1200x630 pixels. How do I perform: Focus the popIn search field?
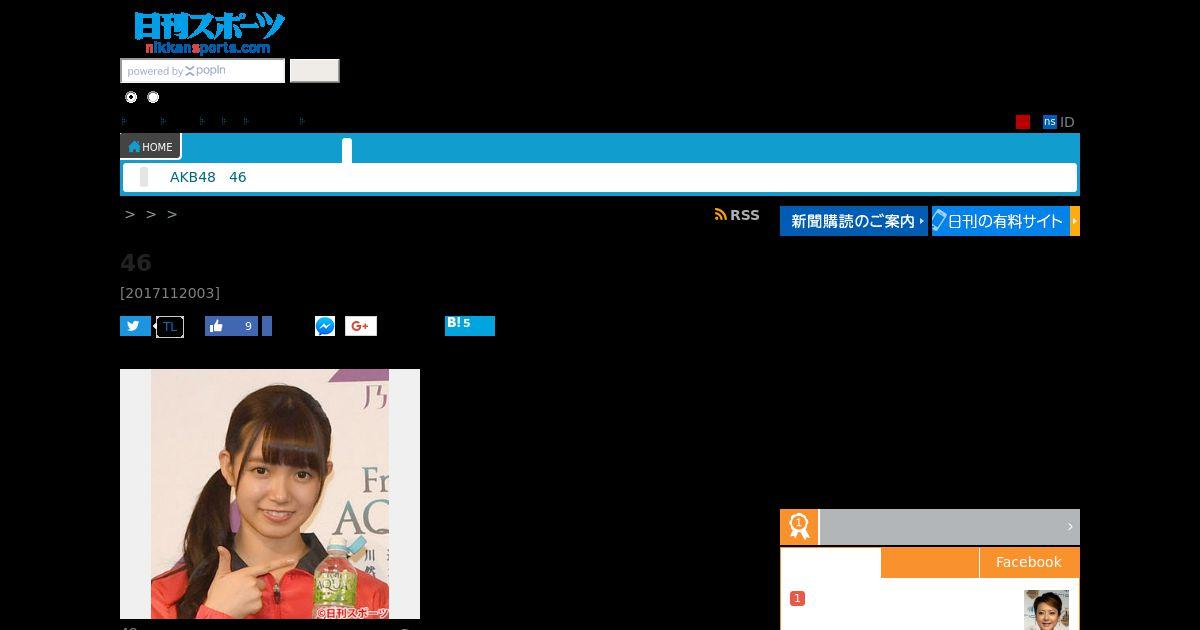tap(203, 71)
